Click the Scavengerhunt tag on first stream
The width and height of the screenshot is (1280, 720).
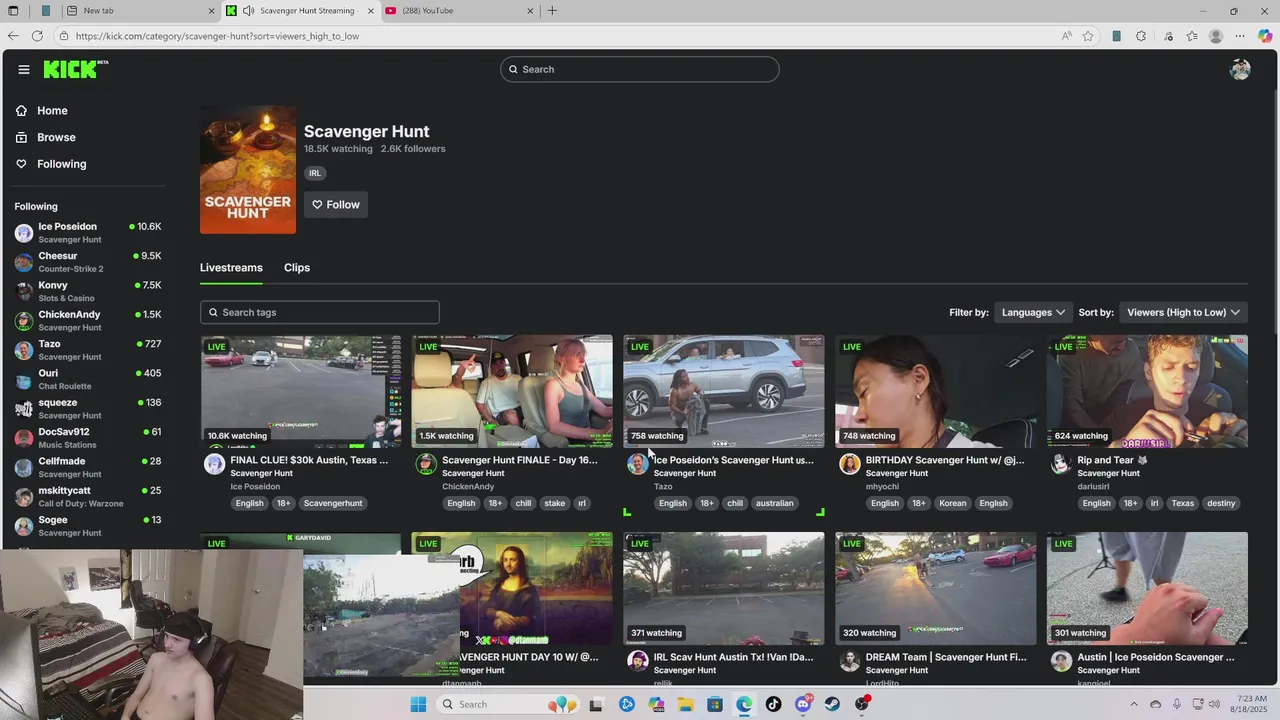(x=333, y=503)
